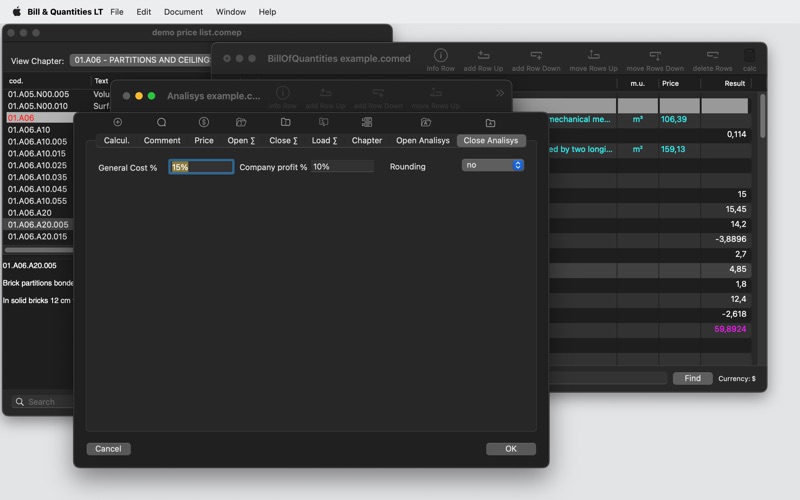Open the Document menu
This screenshot has height=500, width=800.
click(183, 12)
